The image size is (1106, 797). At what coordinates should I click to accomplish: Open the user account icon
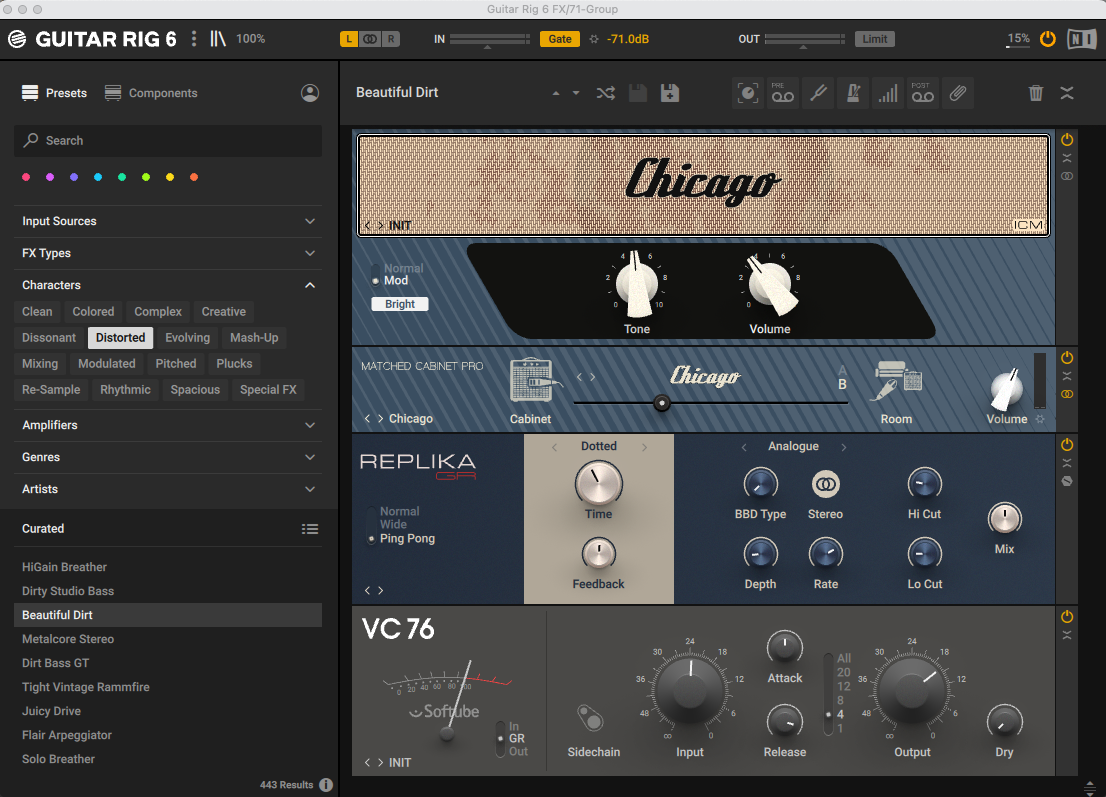(310, 93)
